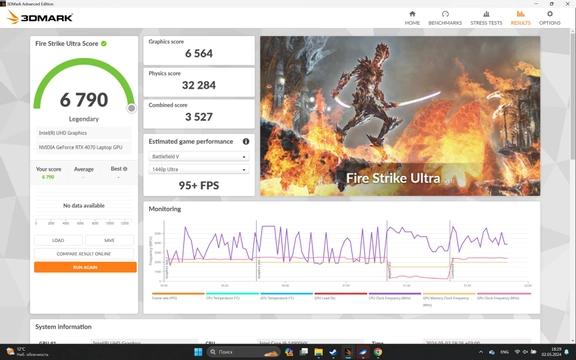Expand the hidden system tray icons chevron

pyautogui.click(x=480, y=352)
